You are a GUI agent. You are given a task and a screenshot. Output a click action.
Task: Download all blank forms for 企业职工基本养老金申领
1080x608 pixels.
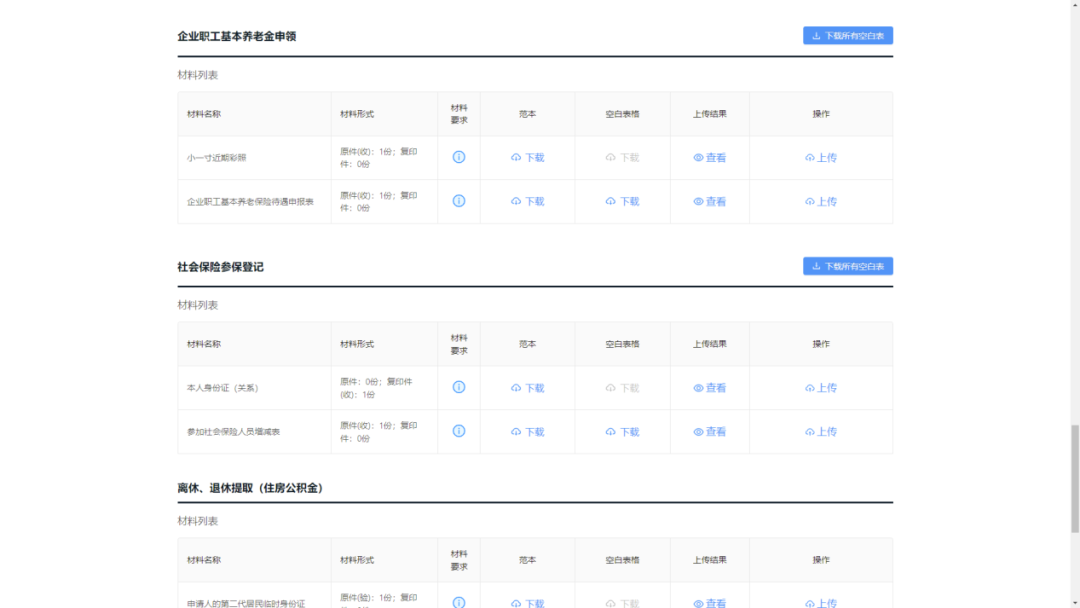[847, 36]
